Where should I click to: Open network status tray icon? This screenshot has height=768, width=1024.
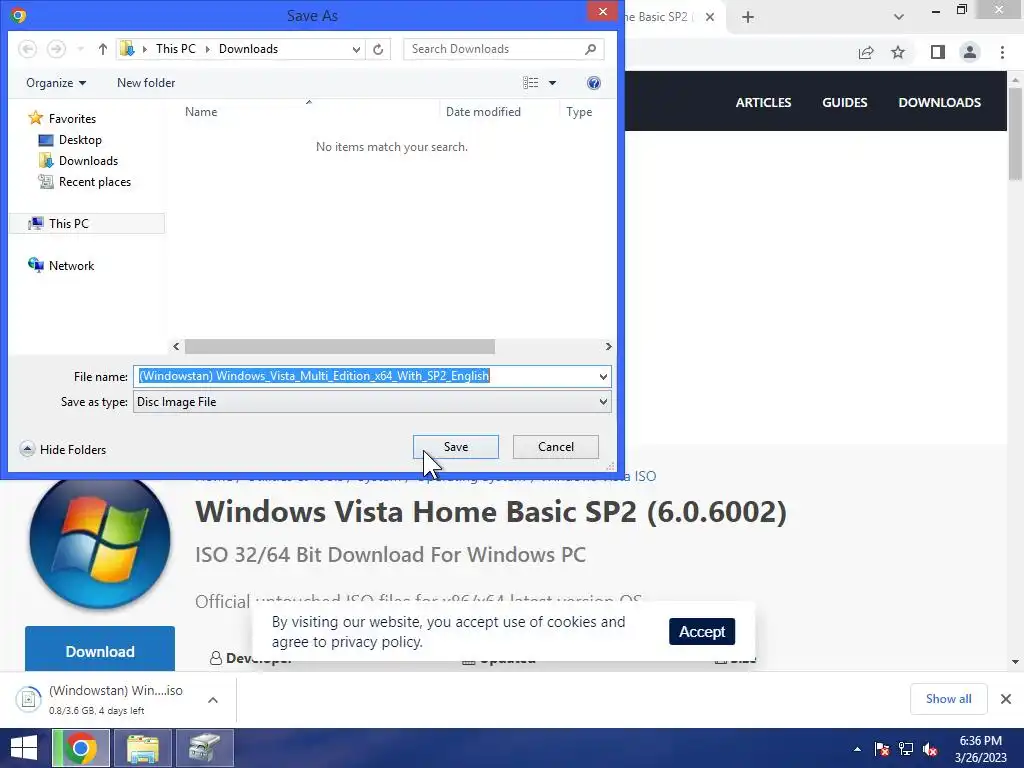(906, 749)
